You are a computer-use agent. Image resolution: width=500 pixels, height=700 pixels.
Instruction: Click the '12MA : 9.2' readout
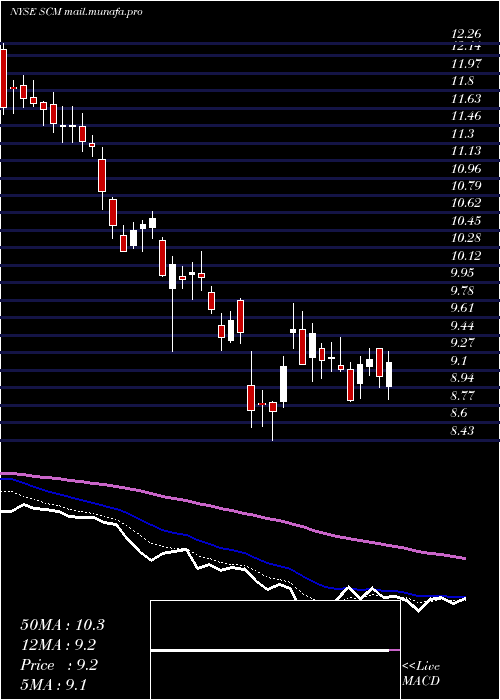click(x=58, y=645)
